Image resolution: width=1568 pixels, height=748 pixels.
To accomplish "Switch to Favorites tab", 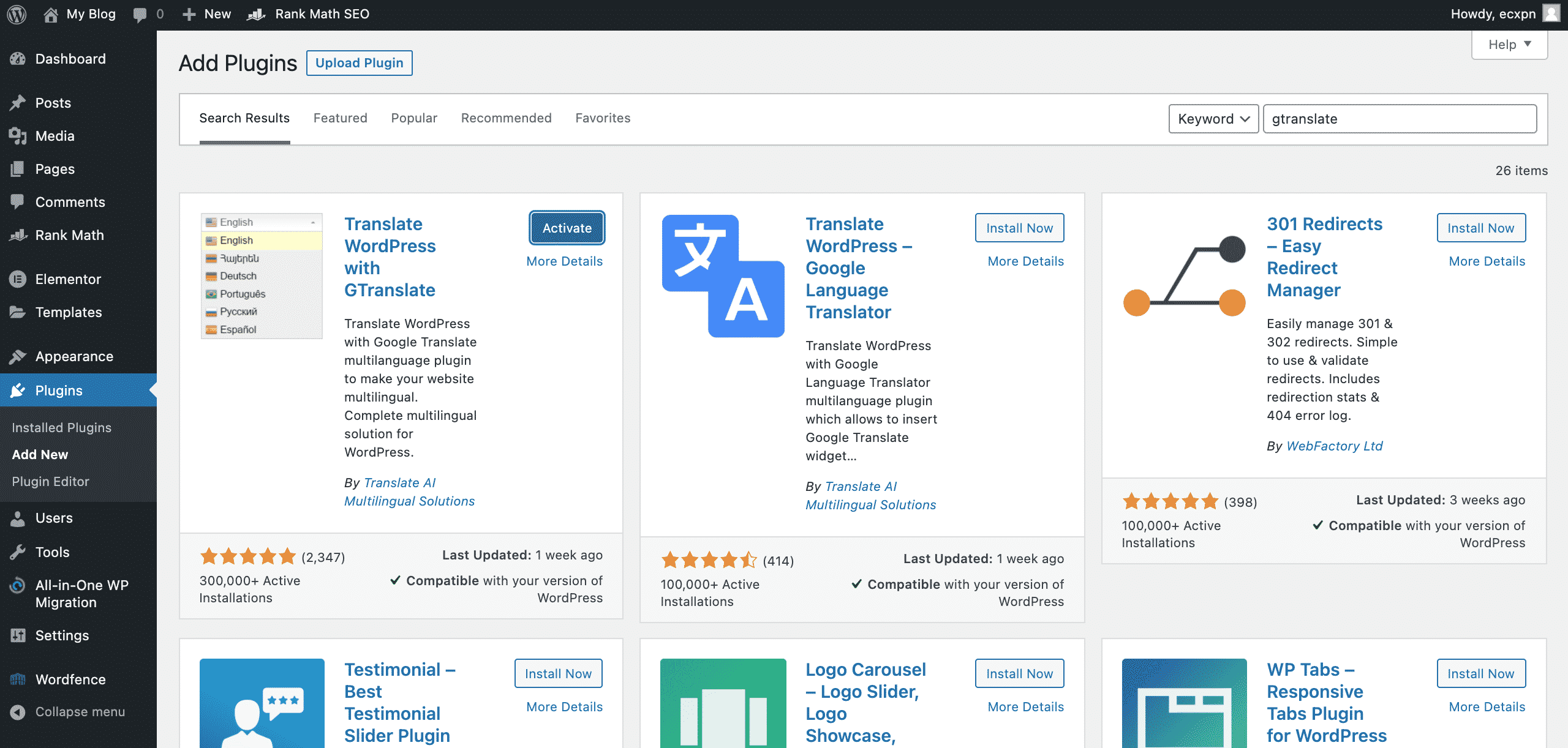I will coord(603,118).
